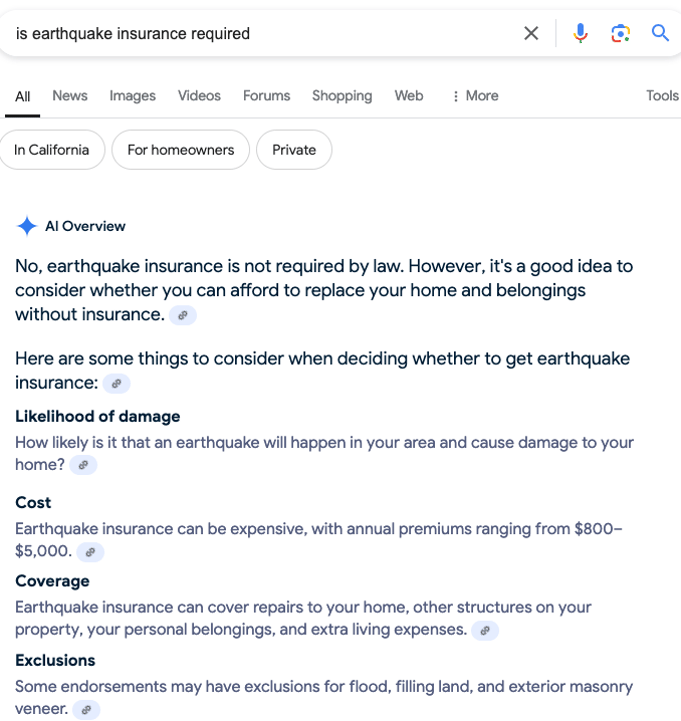
Task: Click the 'Likelihood of damage' heading
Action: click(97, 417)
